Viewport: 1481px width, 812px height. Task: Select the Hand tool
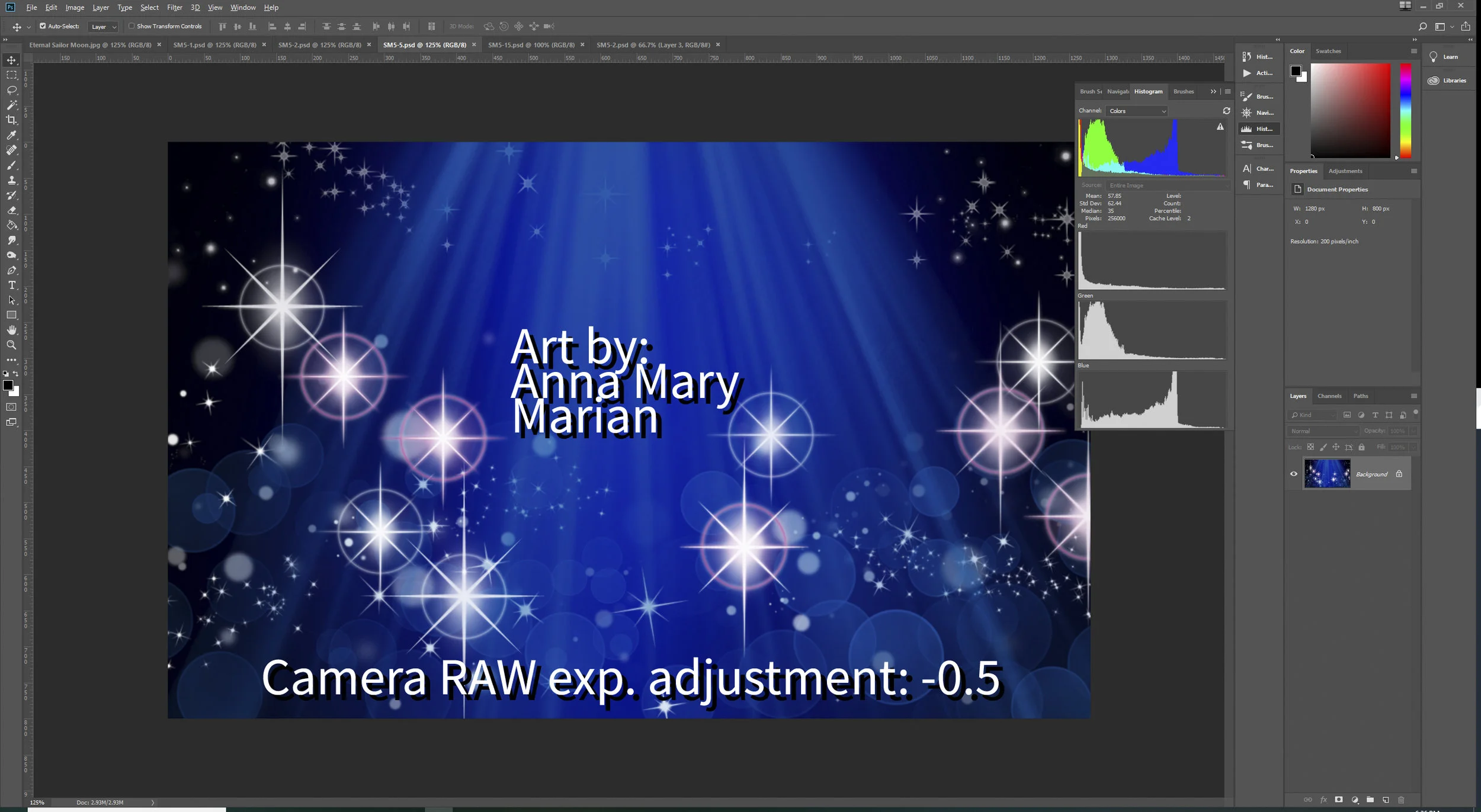[x=11, y=330]
